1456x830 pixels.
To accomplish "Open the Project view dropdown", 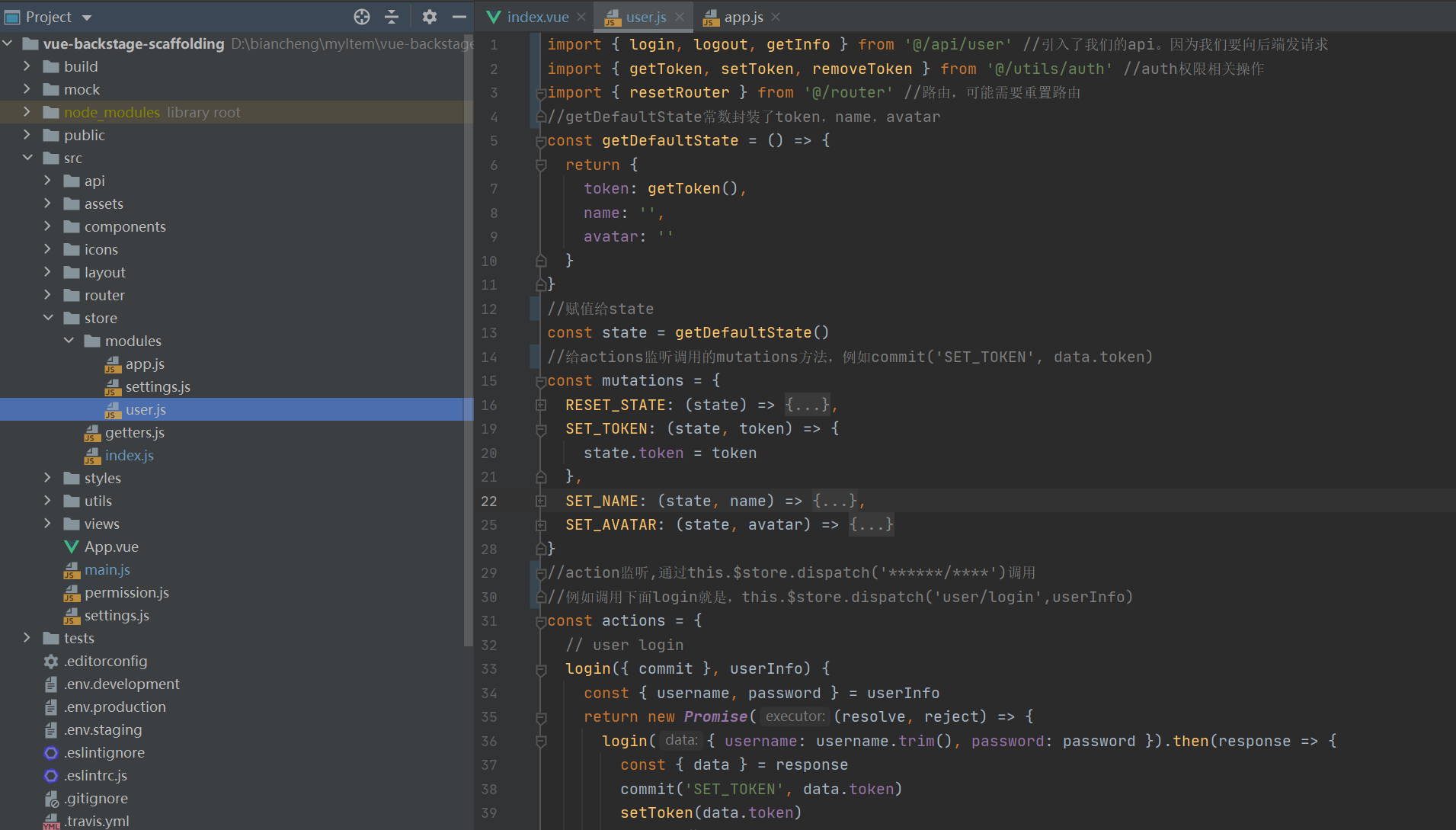I will [87, 18].
